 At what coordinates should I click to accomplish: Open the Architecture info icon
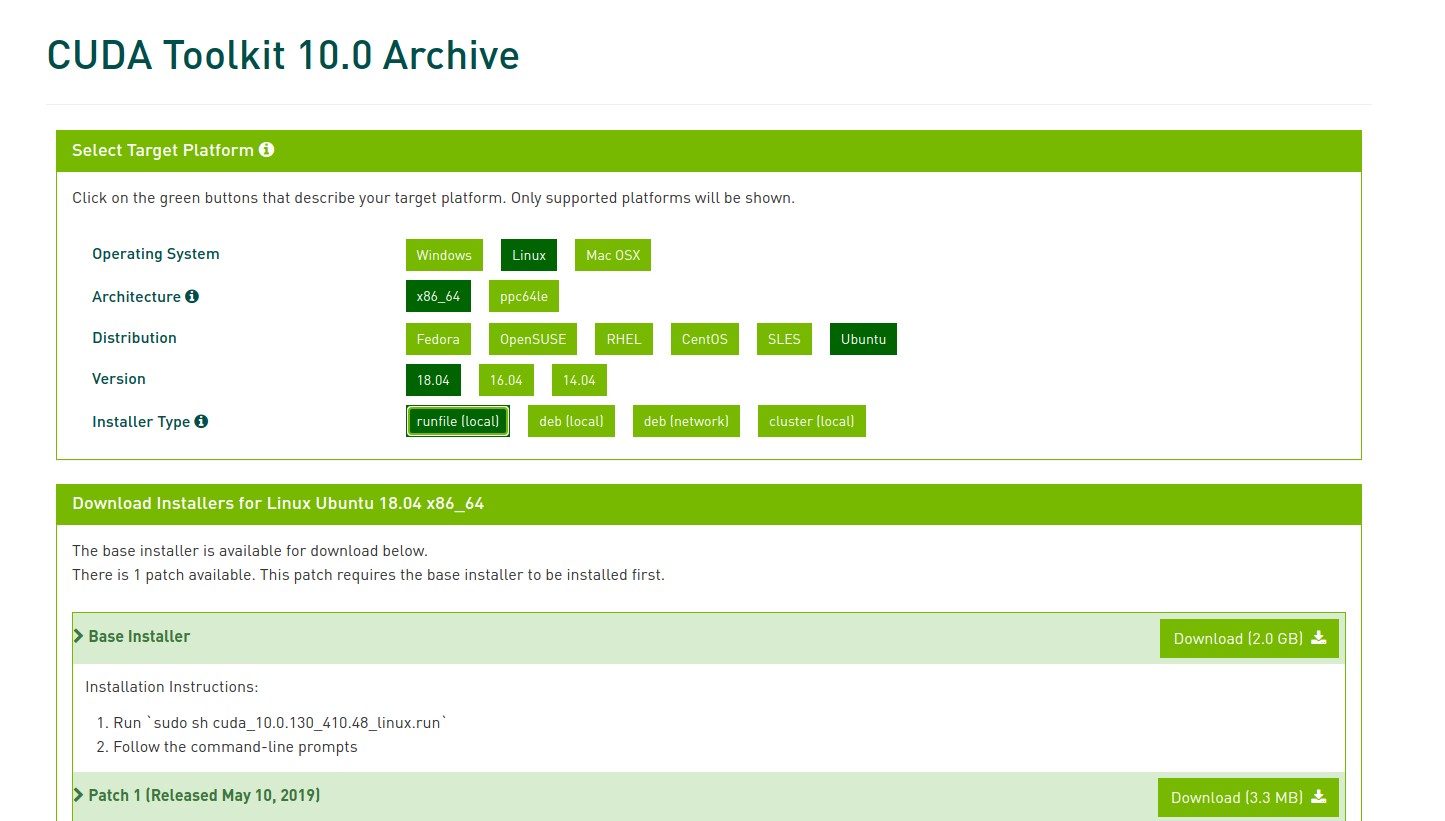pos(192,296)
